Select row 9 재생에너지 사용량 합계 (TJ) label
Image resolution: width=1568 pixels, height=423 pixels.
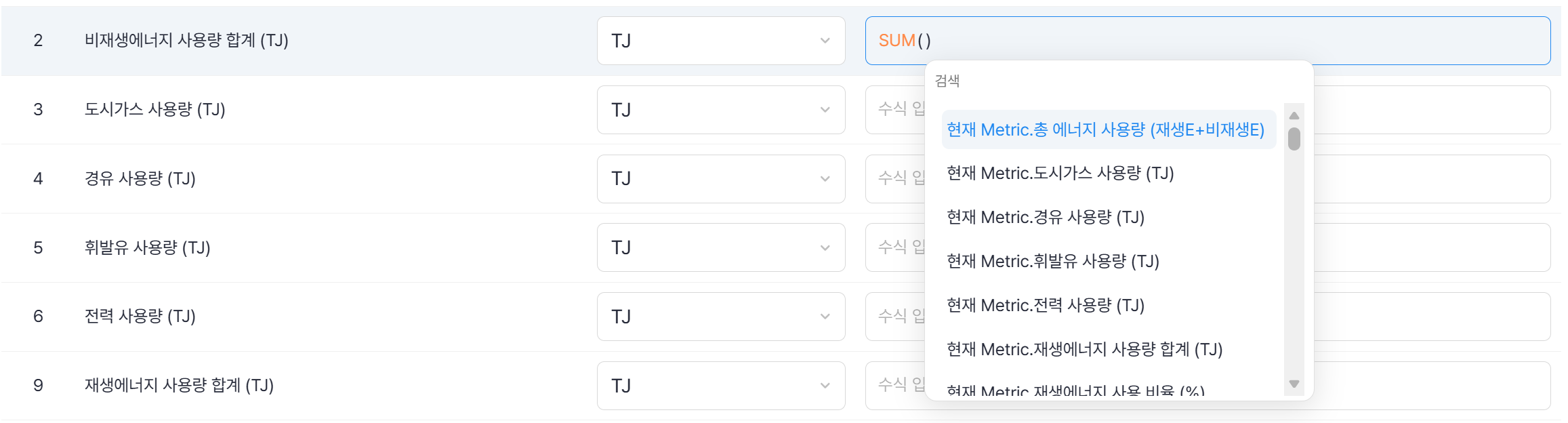pyautogui.click(x=179, y=386)
